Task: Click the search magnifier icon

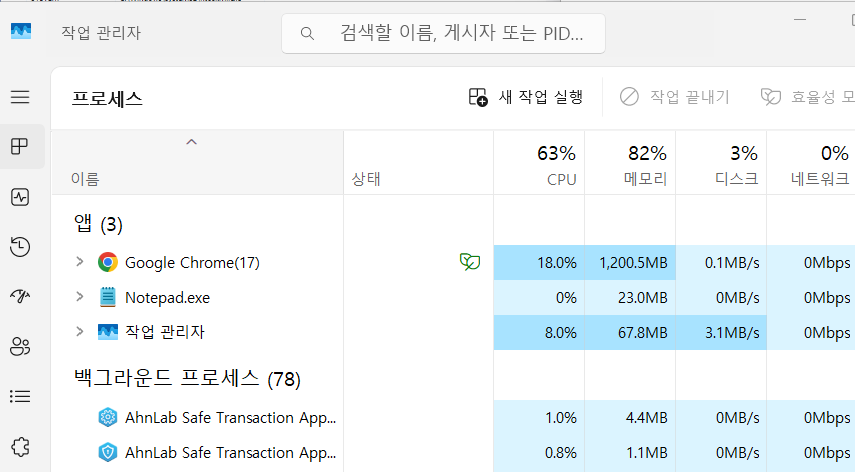Action: (307, 34)
